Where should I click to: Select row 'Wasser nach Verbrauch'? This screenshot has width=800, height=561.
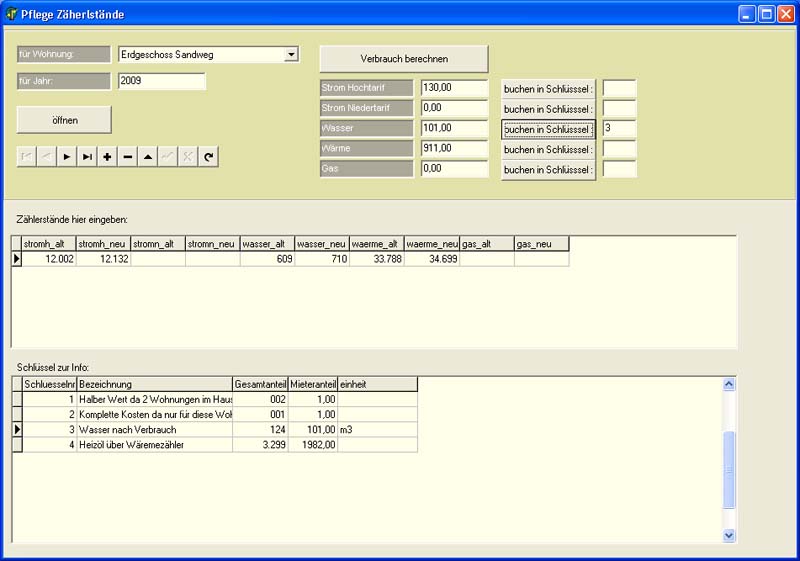pos(220,429)
